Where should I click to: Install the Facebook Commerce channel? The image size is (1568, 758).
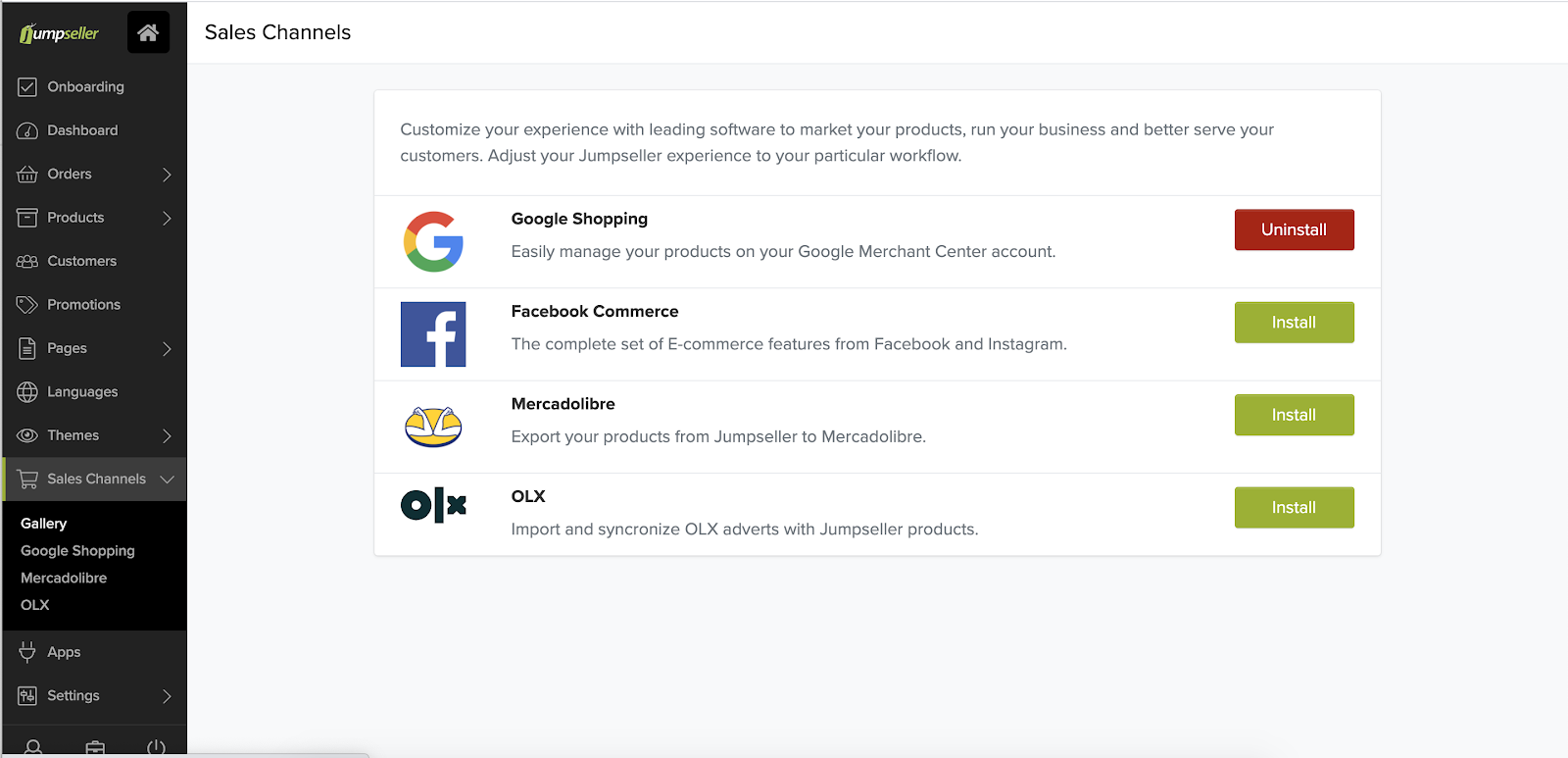pos(1294,322)
